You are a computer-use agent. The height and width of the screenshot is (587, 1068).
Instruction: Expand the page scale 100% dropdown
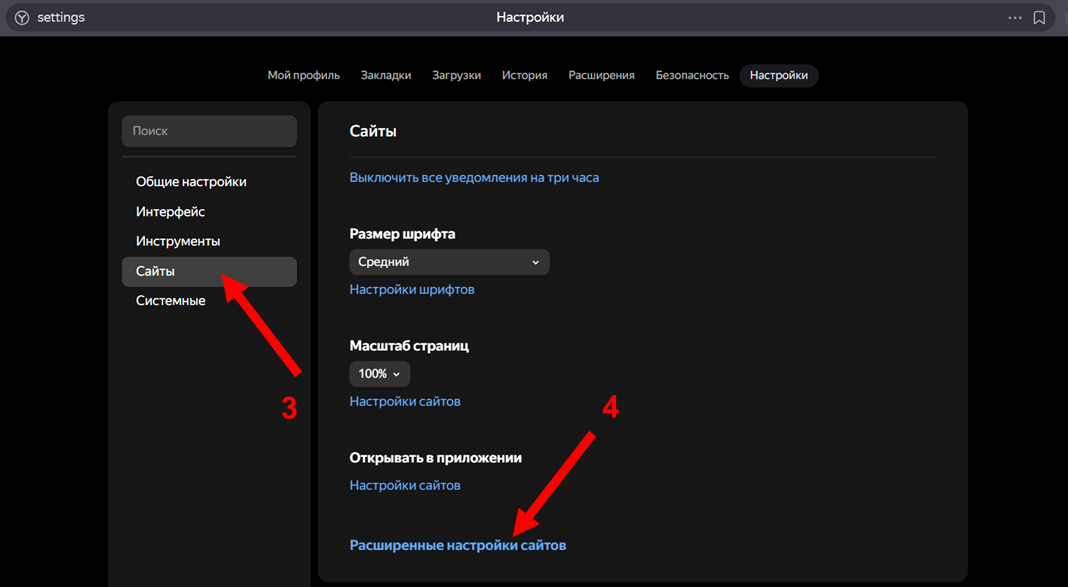(379, 374)
